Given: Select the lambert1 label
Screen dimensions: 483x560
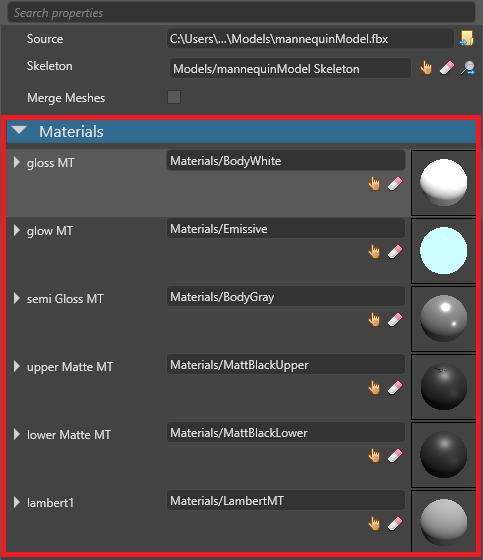Looking at the screenshot, I should tap(50, 503).
